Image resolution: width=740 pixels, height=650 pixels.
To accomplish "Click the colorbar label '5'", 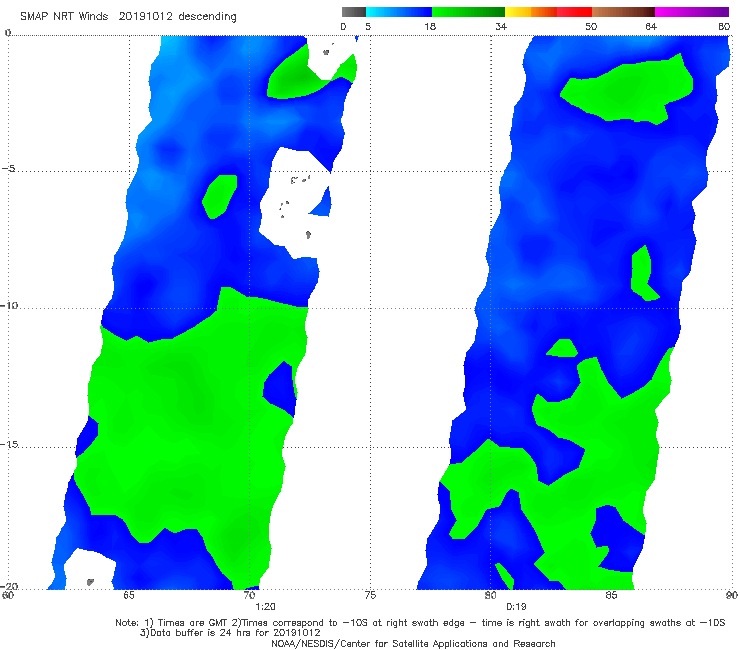I will pos(368,27).
